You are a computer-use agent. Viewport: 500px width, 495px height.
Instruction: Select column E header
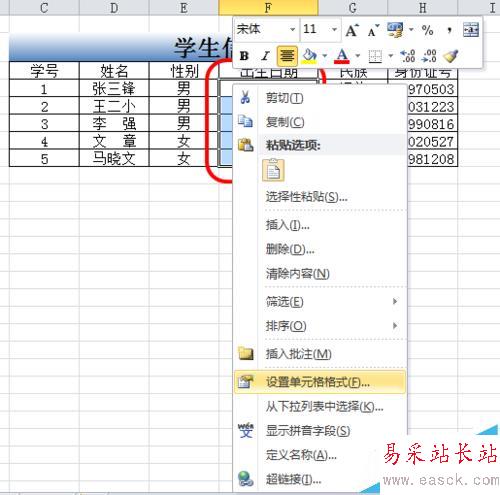184,7
